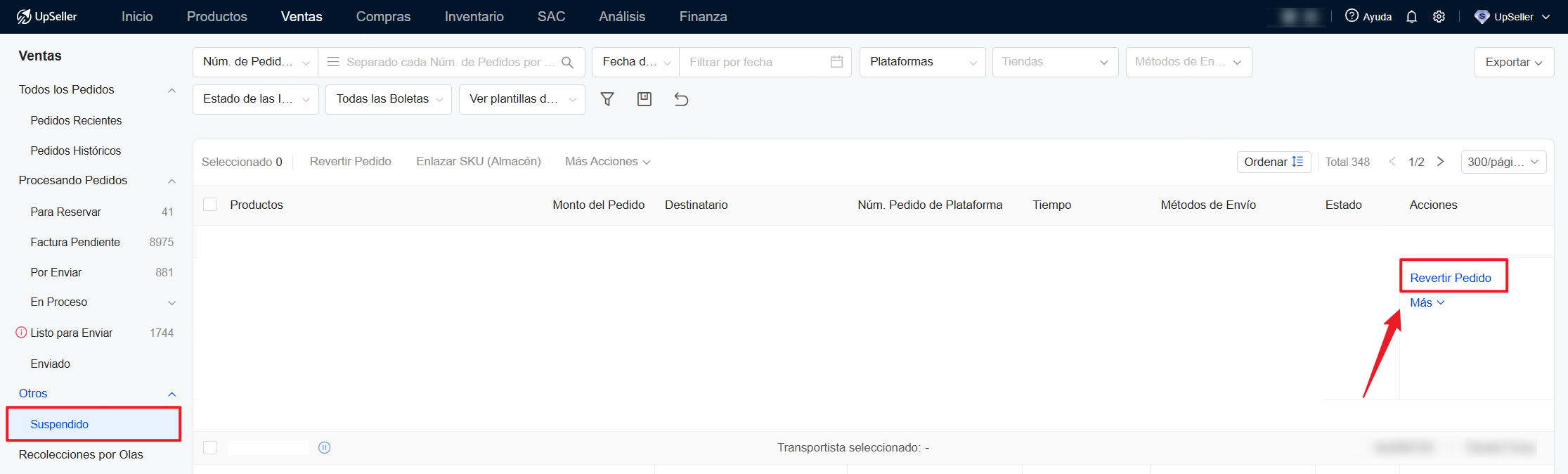The width and height of the screenshot is (1568, 474).
Task: Open SAC menu
Action: pos(551,16)
